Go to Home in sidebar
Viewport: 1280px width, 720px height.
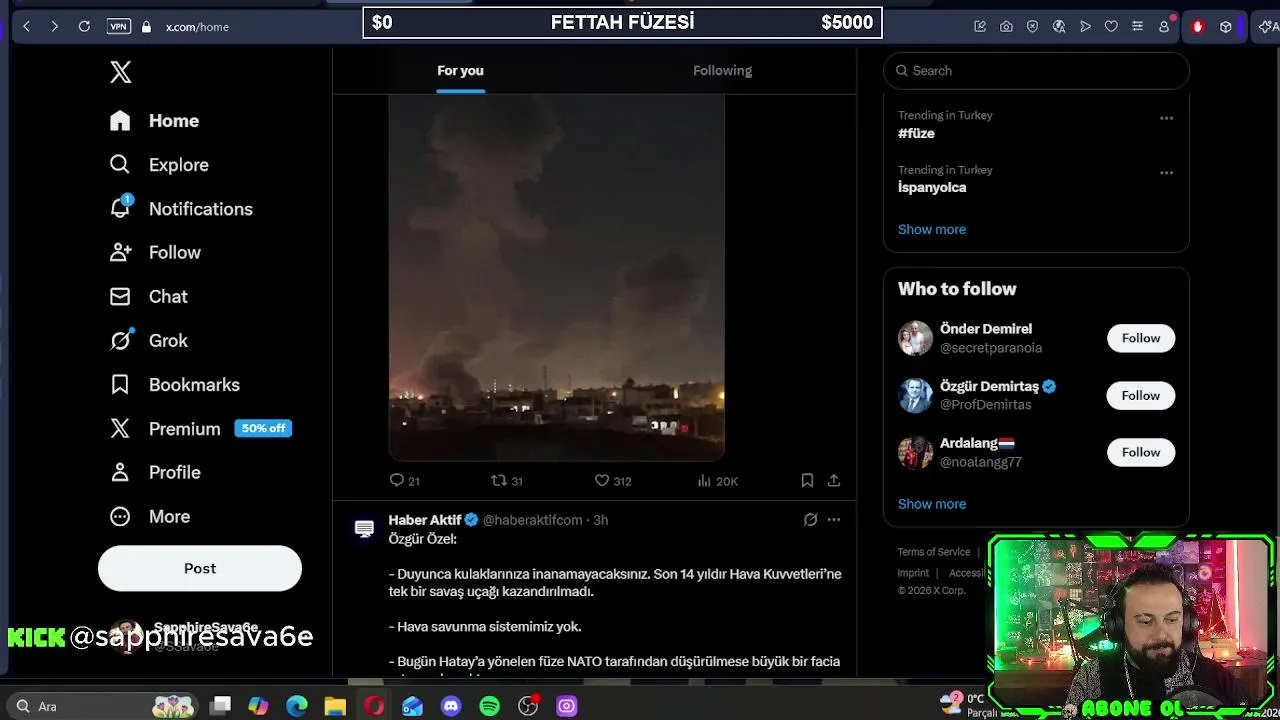155,121
